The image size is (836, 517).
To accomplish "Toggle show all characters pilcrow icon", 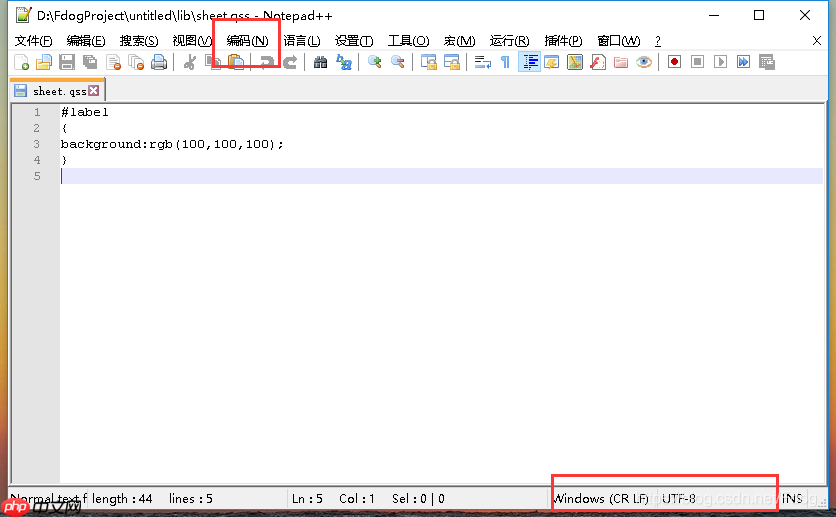I will pos(505,62).
